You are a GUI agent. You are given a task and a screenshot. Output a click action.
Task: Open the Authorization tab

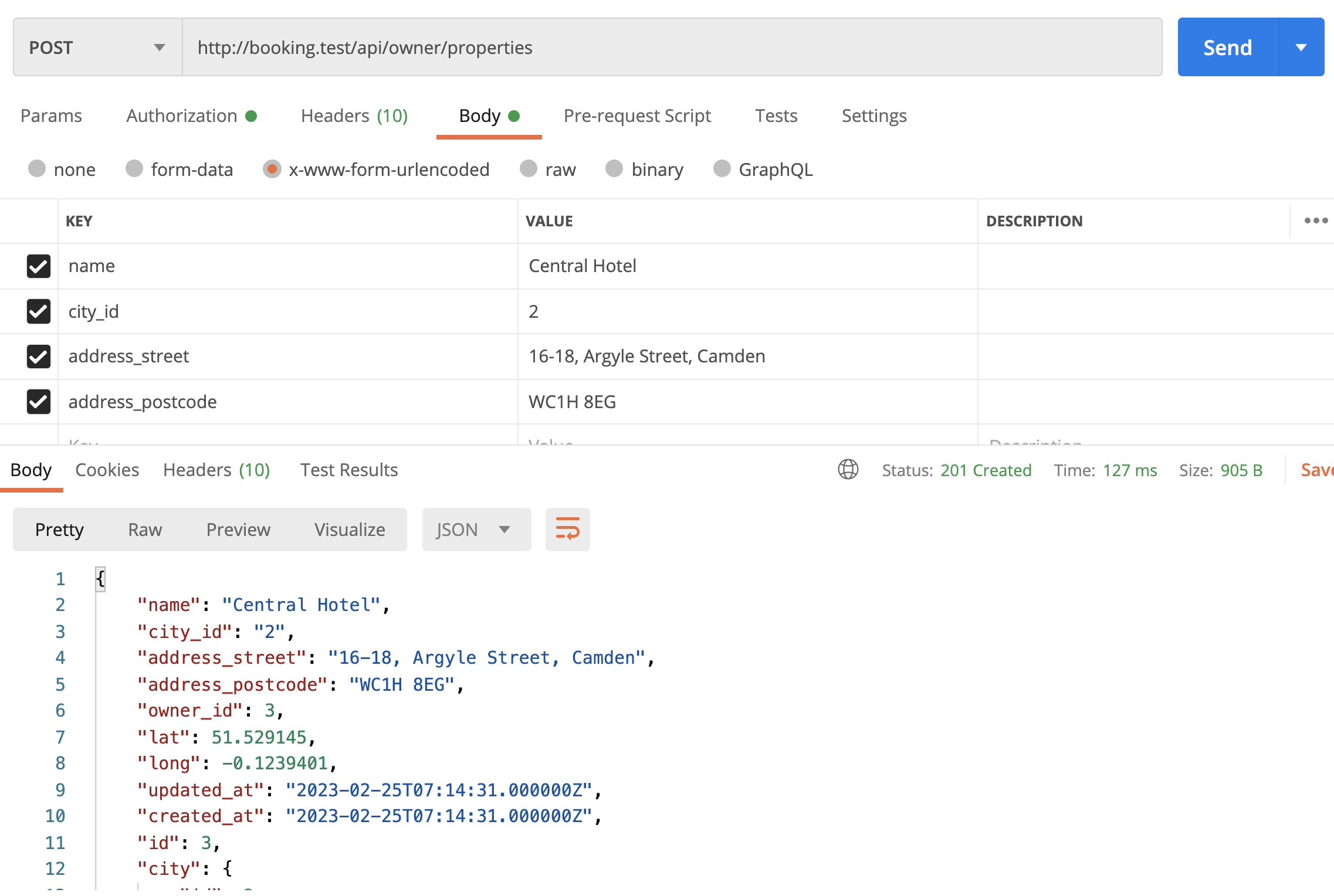(191, 116)
